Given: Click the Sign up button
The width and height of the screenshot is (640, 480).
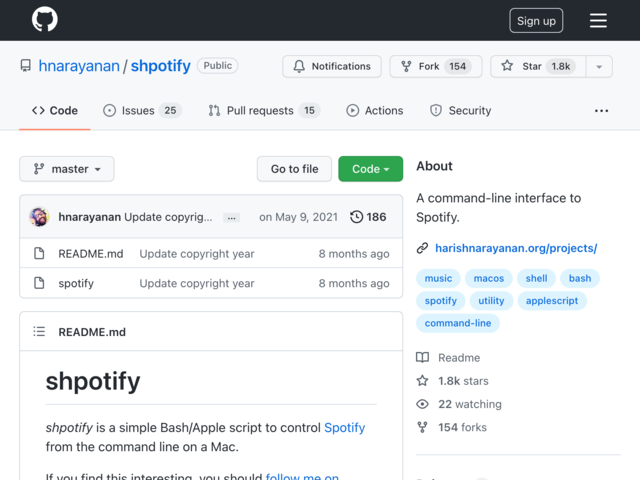Looking at the screenshot, I should [x=536, y=20].
